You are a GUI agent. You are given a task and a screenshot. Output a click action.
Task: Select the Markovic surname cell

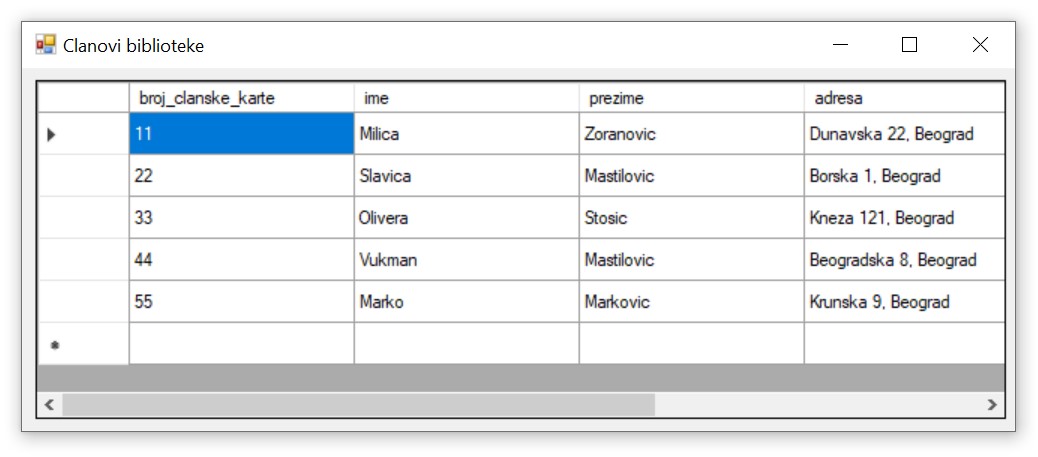click(x=691, y=302)
